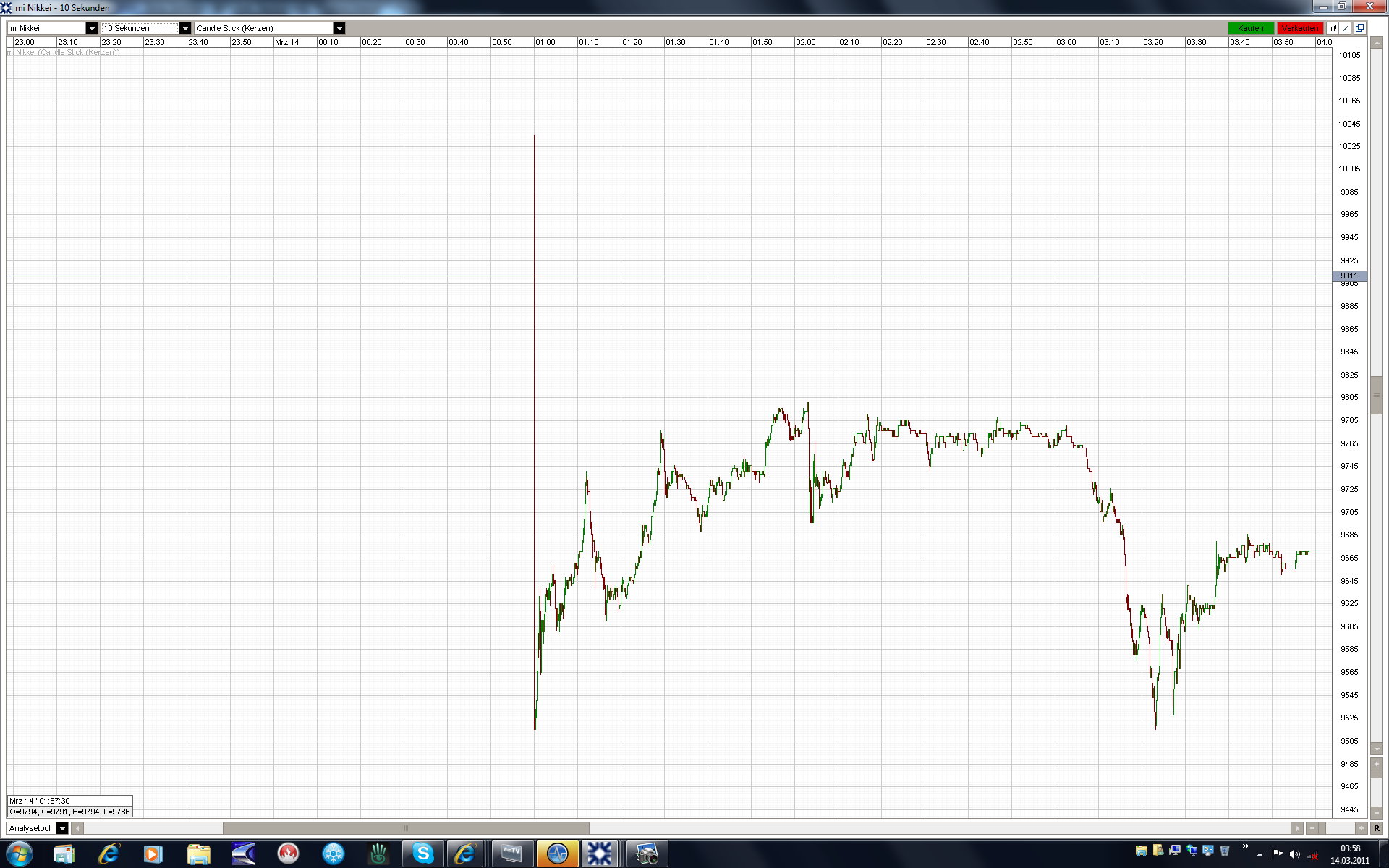Image resolution: width=1389 pixels, height=868 pixels.
Task: Open Windows Start menu orb
Action: [20, 854]
